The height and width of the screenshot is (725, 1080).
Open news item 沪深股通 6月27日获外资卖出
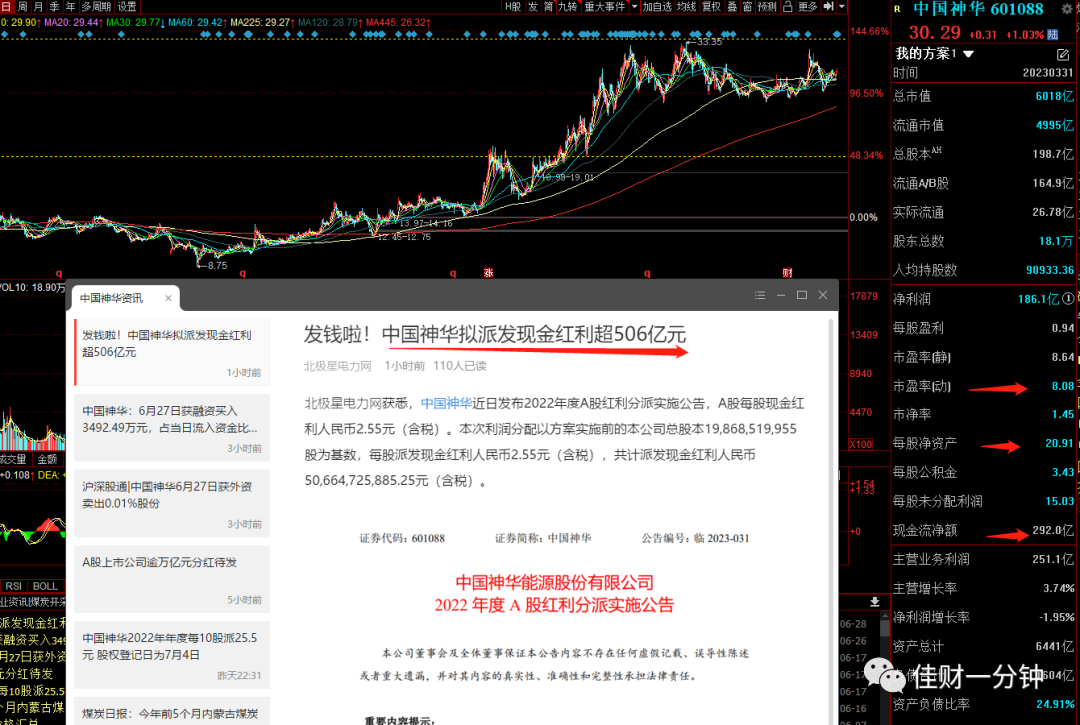tap(172, 503)
